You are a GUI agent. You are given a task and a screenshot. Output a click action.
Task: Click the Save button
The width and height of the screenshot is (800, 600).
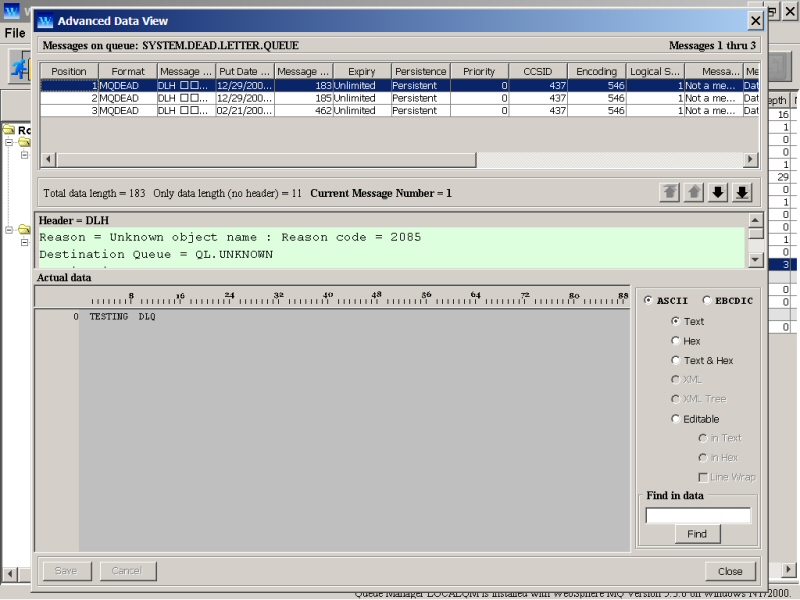(66, 571)
